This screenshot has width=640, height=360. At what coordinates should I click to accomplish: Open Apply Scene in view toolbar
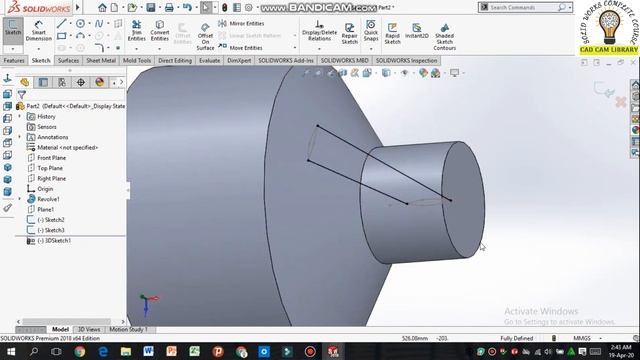click(x=435, y=73)
